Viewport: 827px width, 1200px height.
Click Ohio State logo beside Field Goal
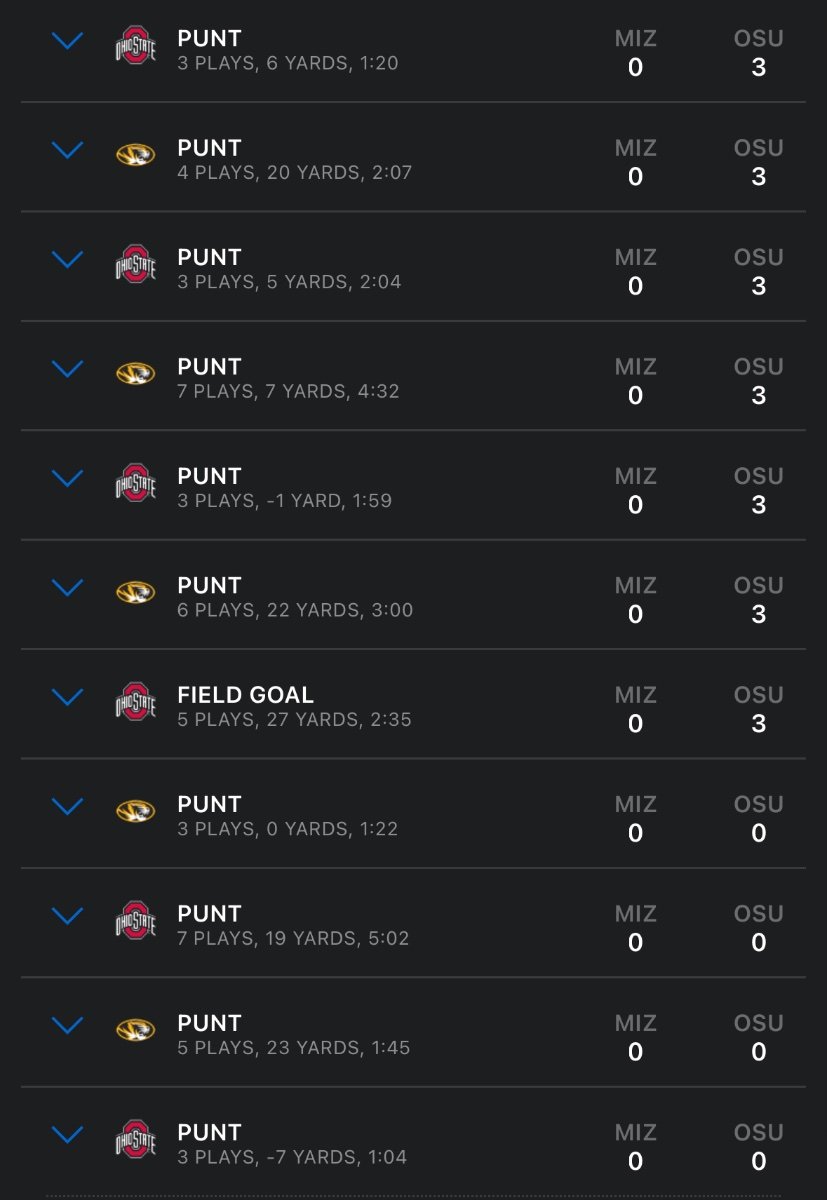pyautogui.click(x=136, y=703)
